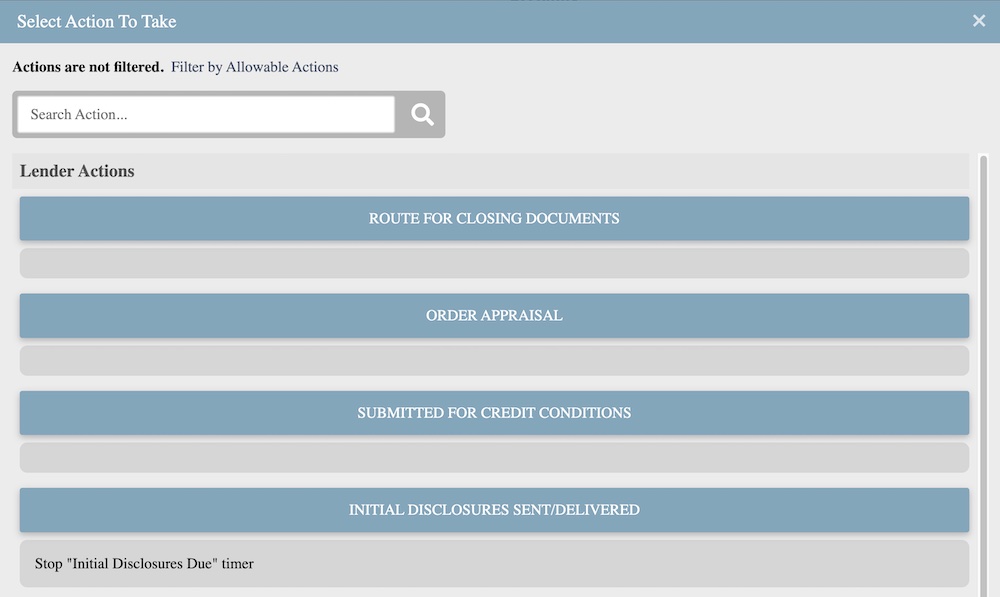Click blank description under Submitted For Credit Conditions

(x=494, y=457)
